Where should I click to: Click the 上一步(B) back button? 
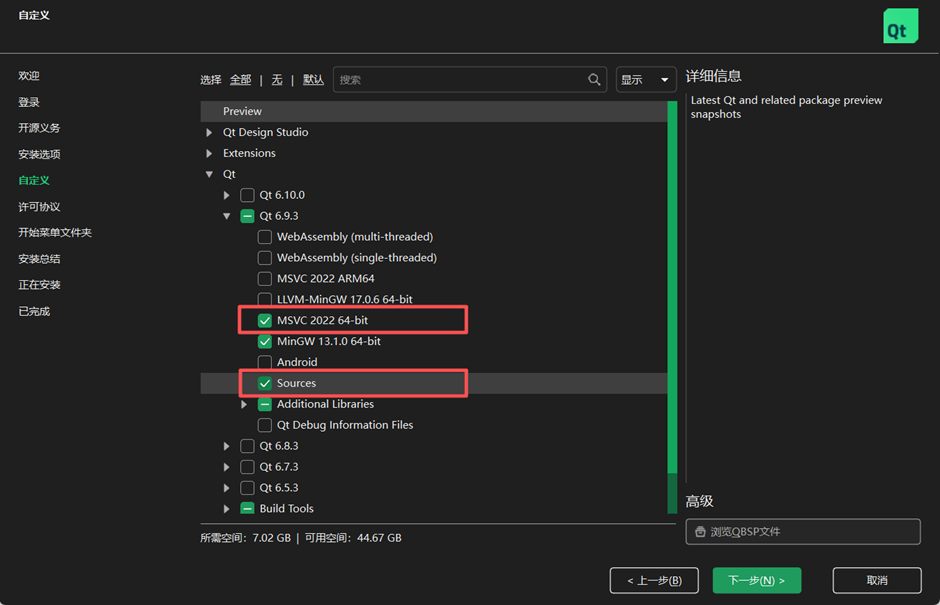click(654, 580)
